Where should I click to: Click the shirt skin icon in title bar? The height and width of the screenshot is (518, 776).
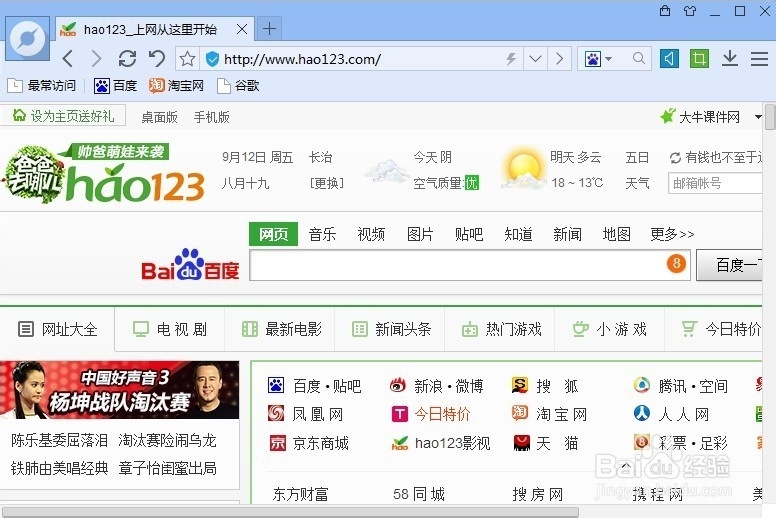coord(689,10)
